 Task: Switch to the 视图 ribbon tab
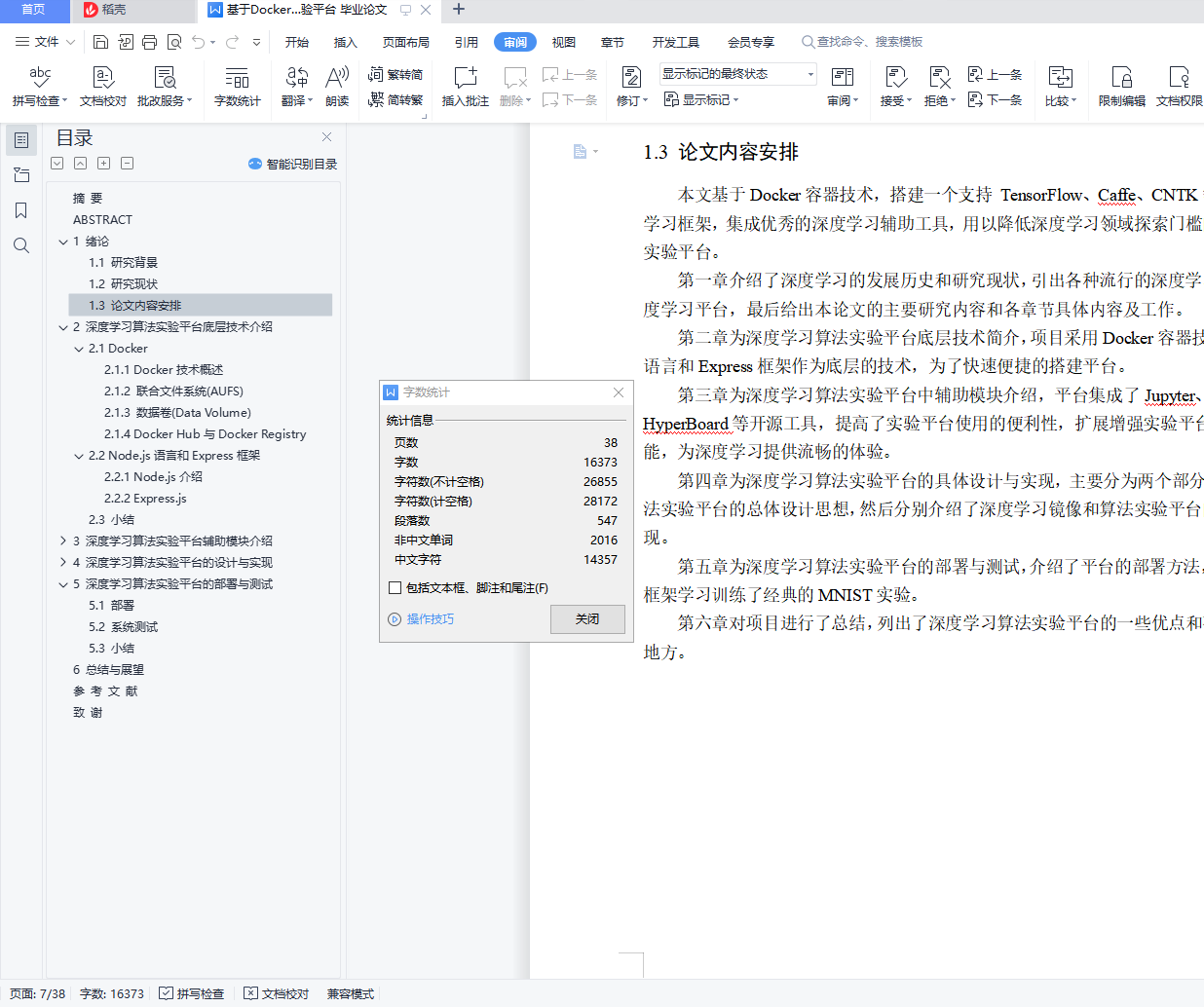pos(564,42)
